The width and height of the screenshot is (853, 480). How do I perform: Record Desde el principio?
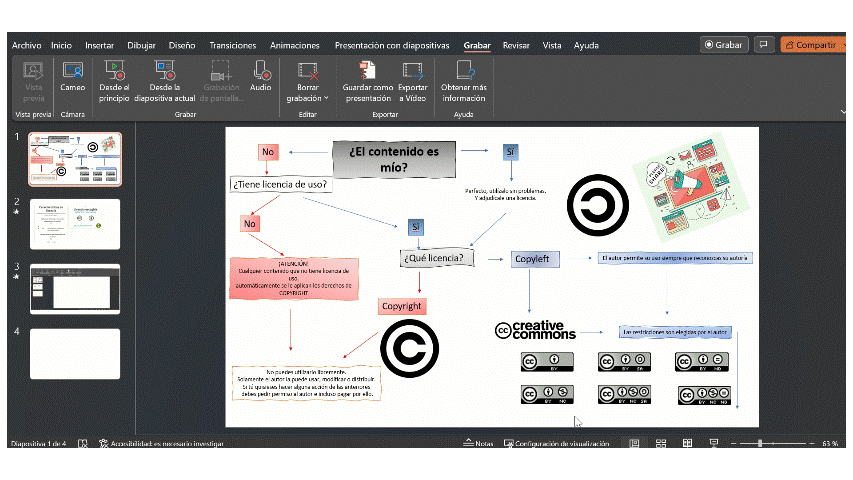[114, 82]
